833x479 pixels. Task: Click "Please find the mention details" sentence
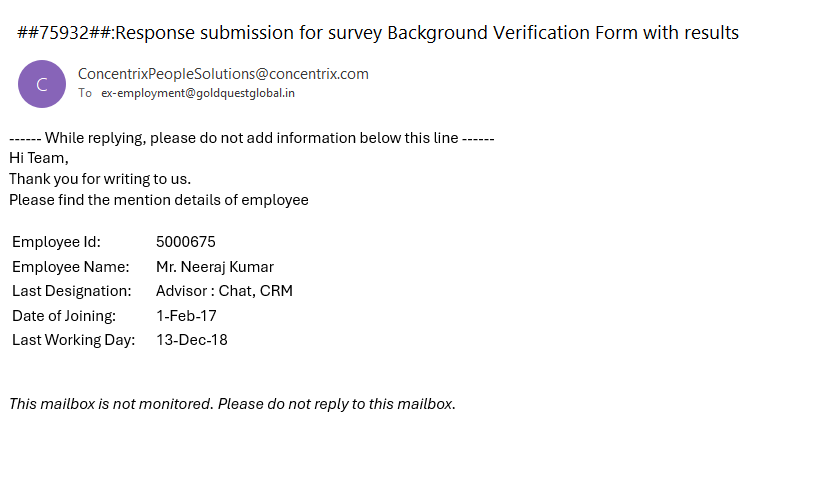coord(159,200)
